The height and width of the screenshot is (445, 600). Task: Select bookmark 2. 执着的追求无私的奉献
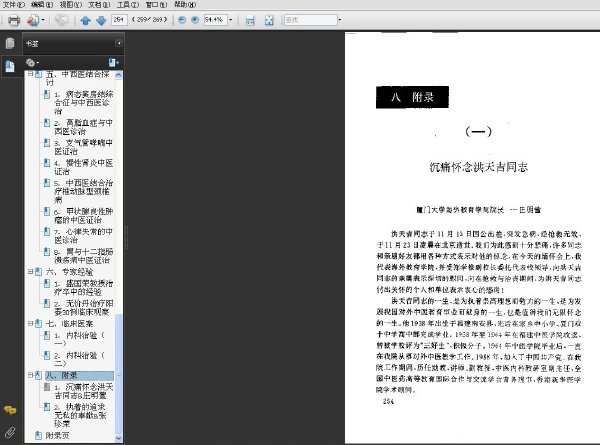[80, 415]
